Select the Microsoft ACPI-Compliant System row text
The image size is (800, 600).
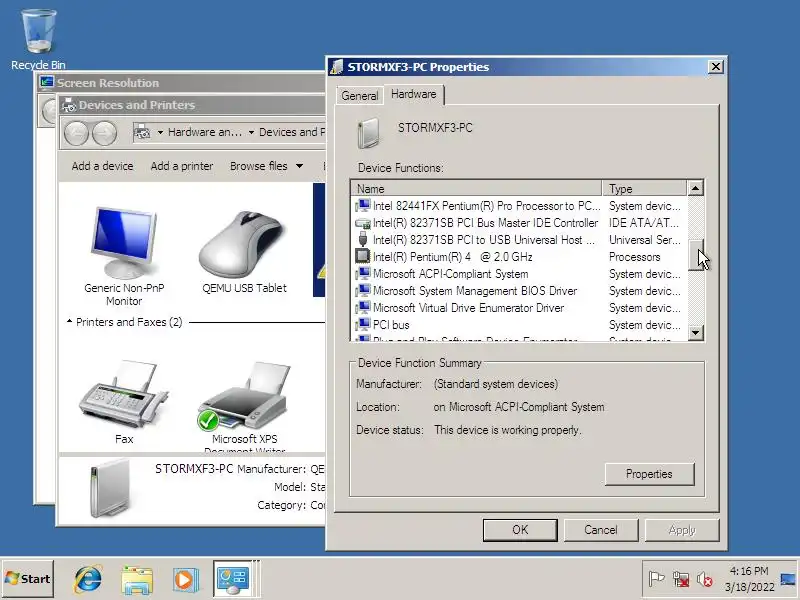click(451, 274)
